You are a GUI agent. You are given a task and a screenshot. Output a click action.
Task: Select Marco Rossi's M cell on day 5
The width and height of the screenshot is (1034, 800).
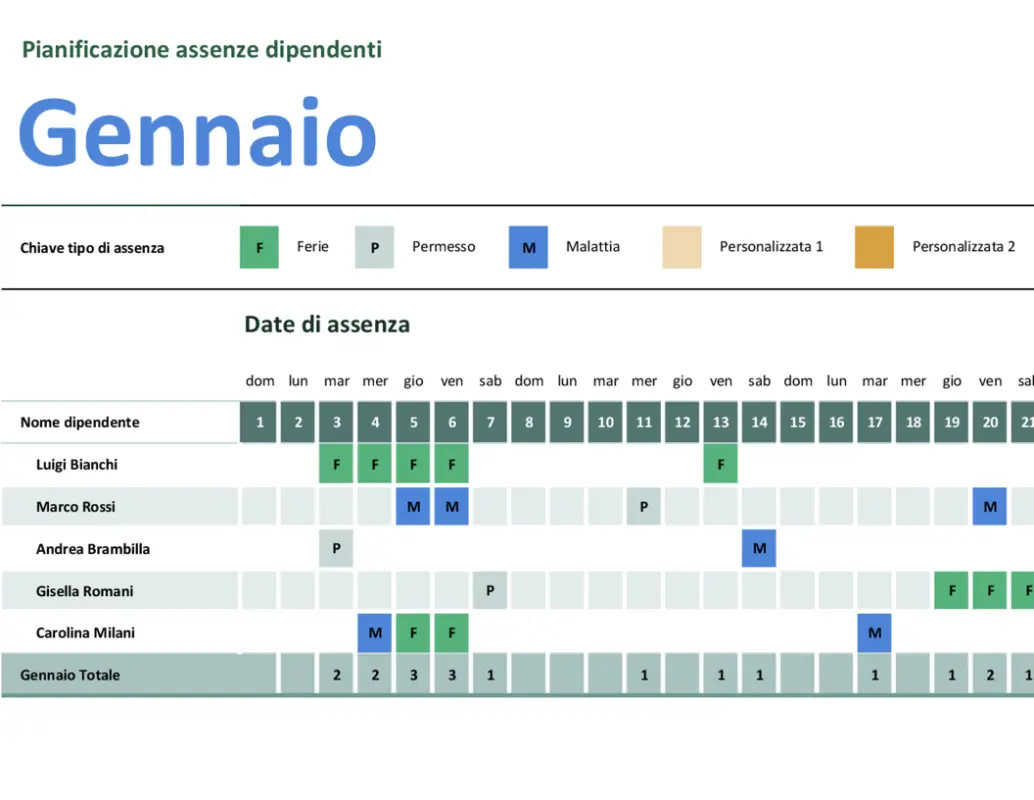pyautogui.click(x=413, y=507)
